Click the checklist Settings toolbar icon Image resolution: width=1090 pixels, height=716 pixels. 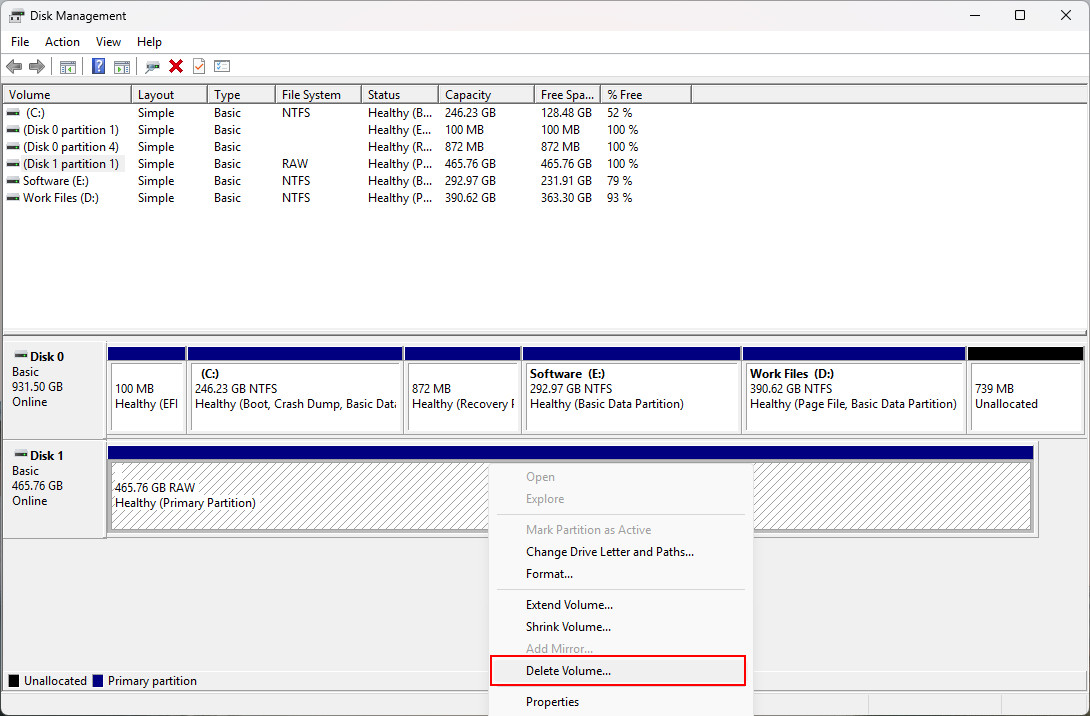[x=222, y=67]
